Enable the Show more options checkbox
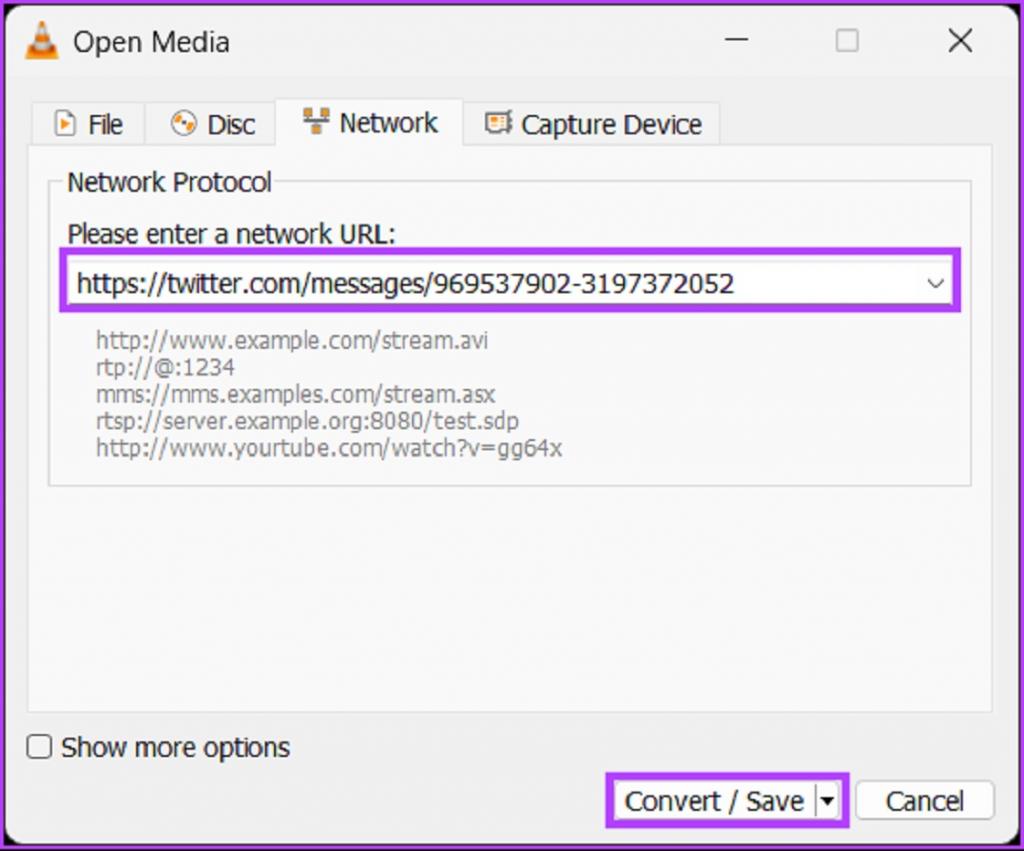This screenshot has width=1024, height=851. click(x=39, y=747)
